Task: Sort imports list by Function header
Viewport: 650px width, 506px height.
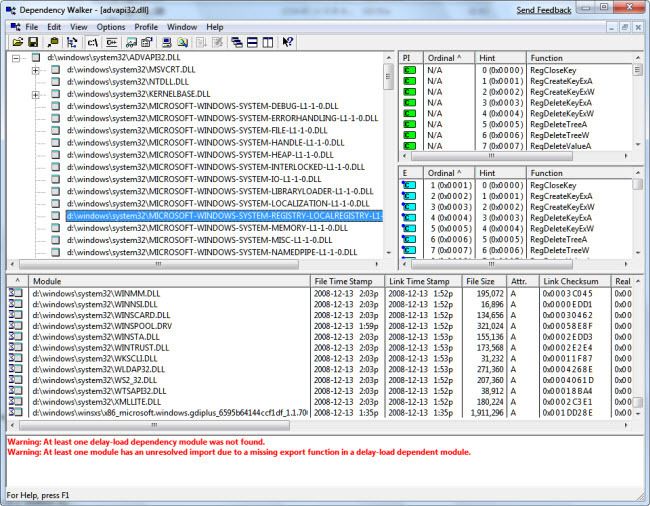Action: (580, 58)
